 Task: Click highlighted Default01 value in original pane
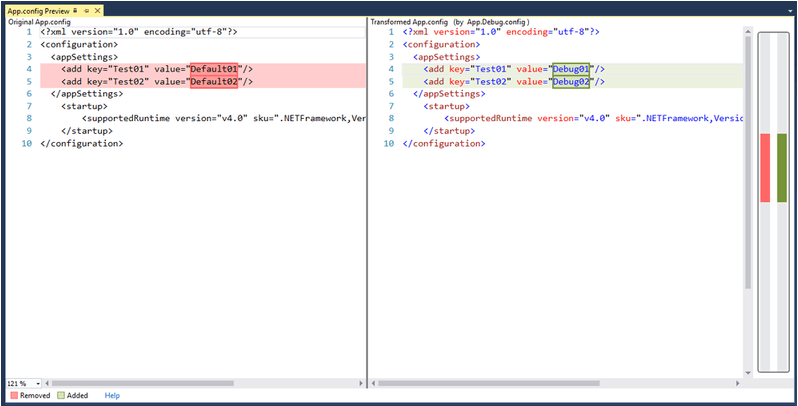214,69
